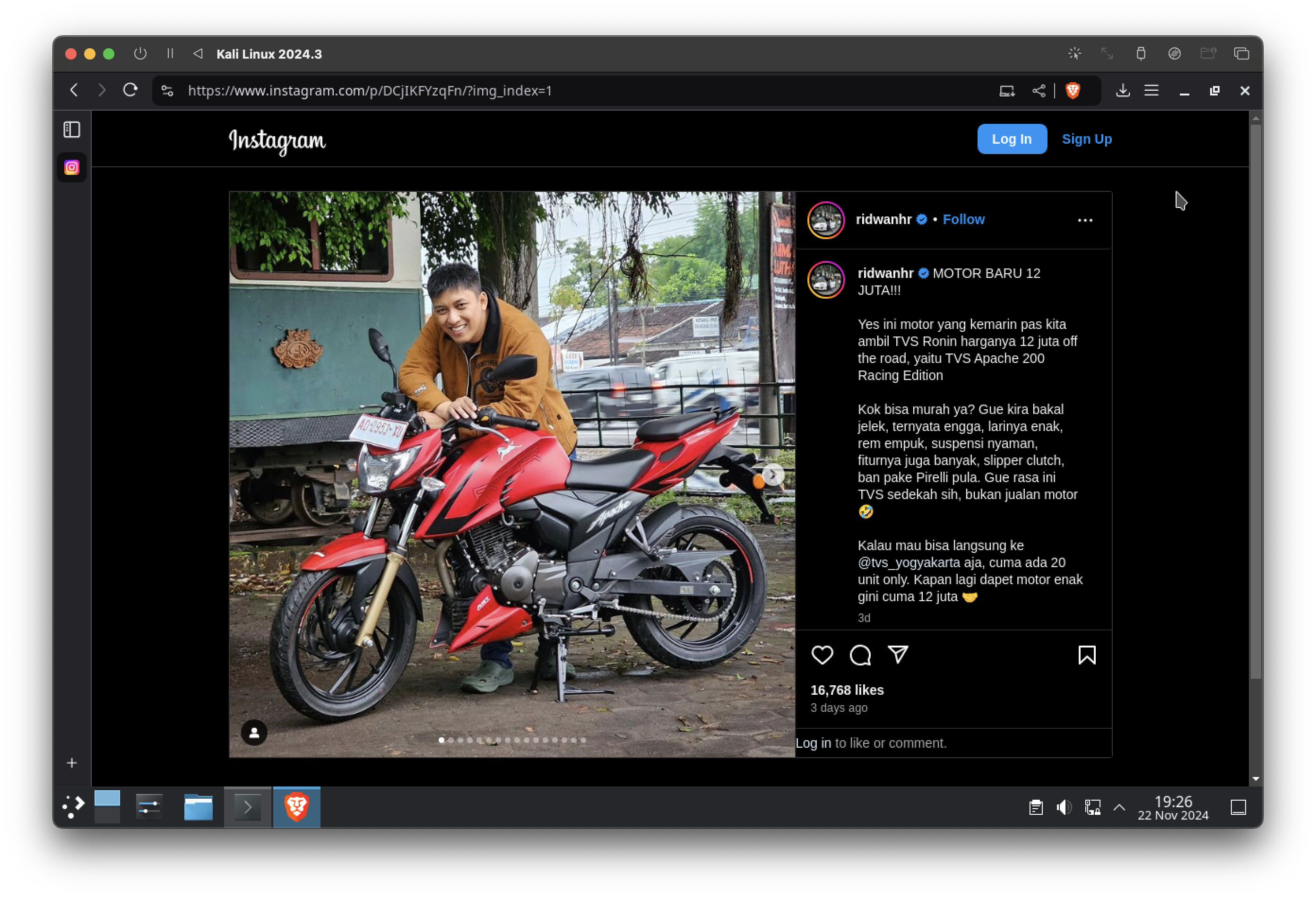Click VM back triangle icon in title bar
This screenshot has width=1316, height=898.
[x=198, y=54]
